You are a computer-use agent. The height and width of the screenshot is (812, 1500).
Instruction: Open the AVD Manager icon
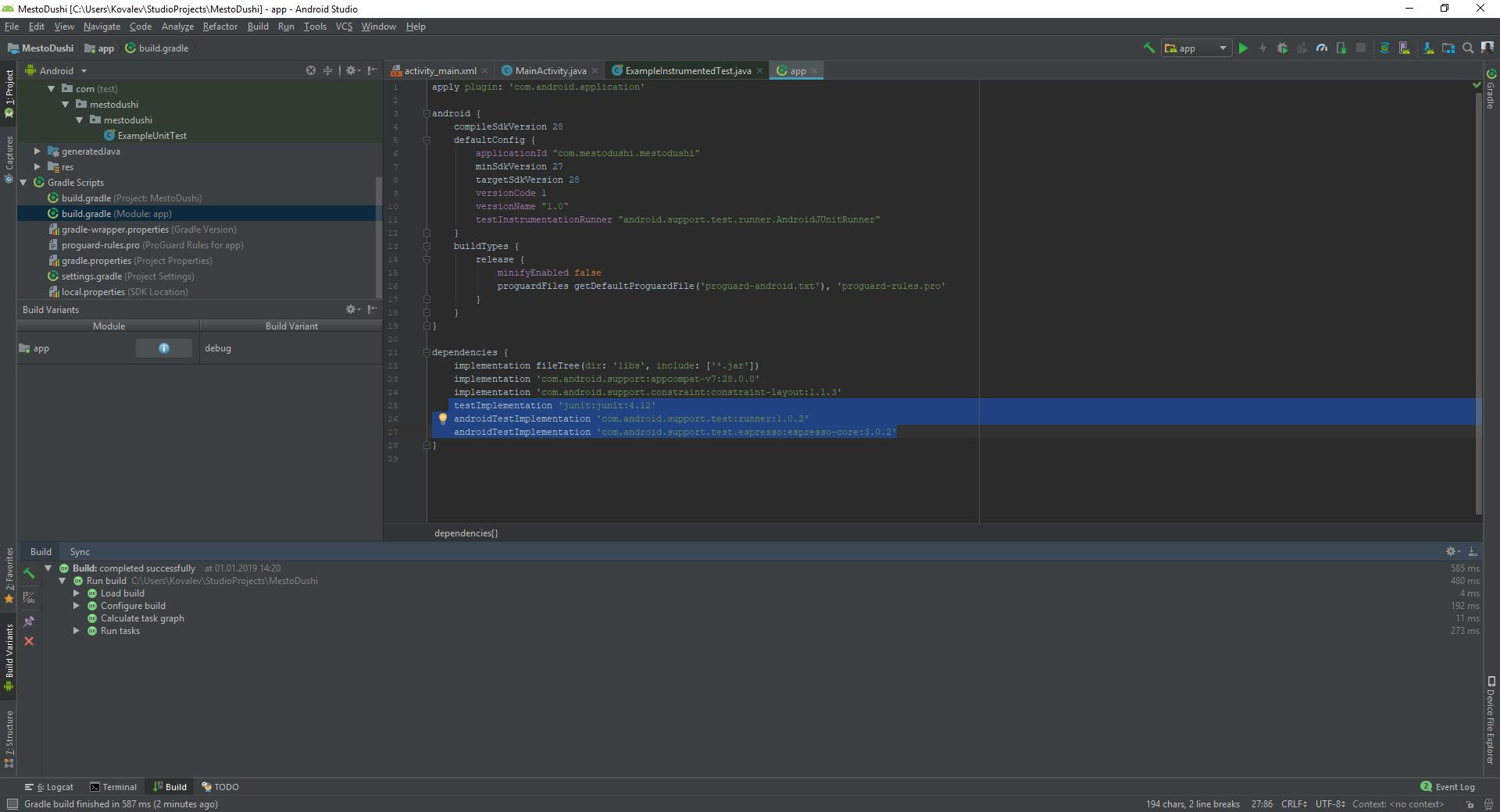tap(1404, 48)
